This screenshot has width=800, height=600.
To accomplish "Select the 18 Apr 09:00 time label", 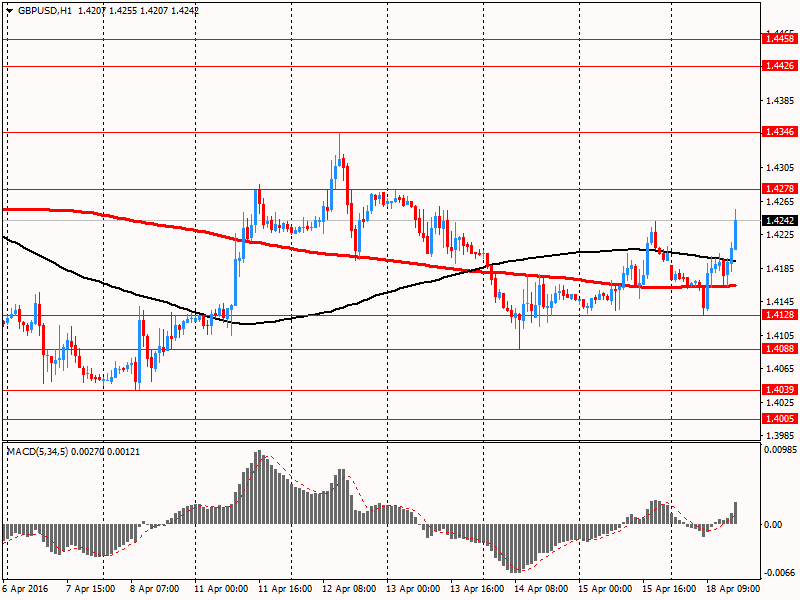I will click(x=733, y=589).
